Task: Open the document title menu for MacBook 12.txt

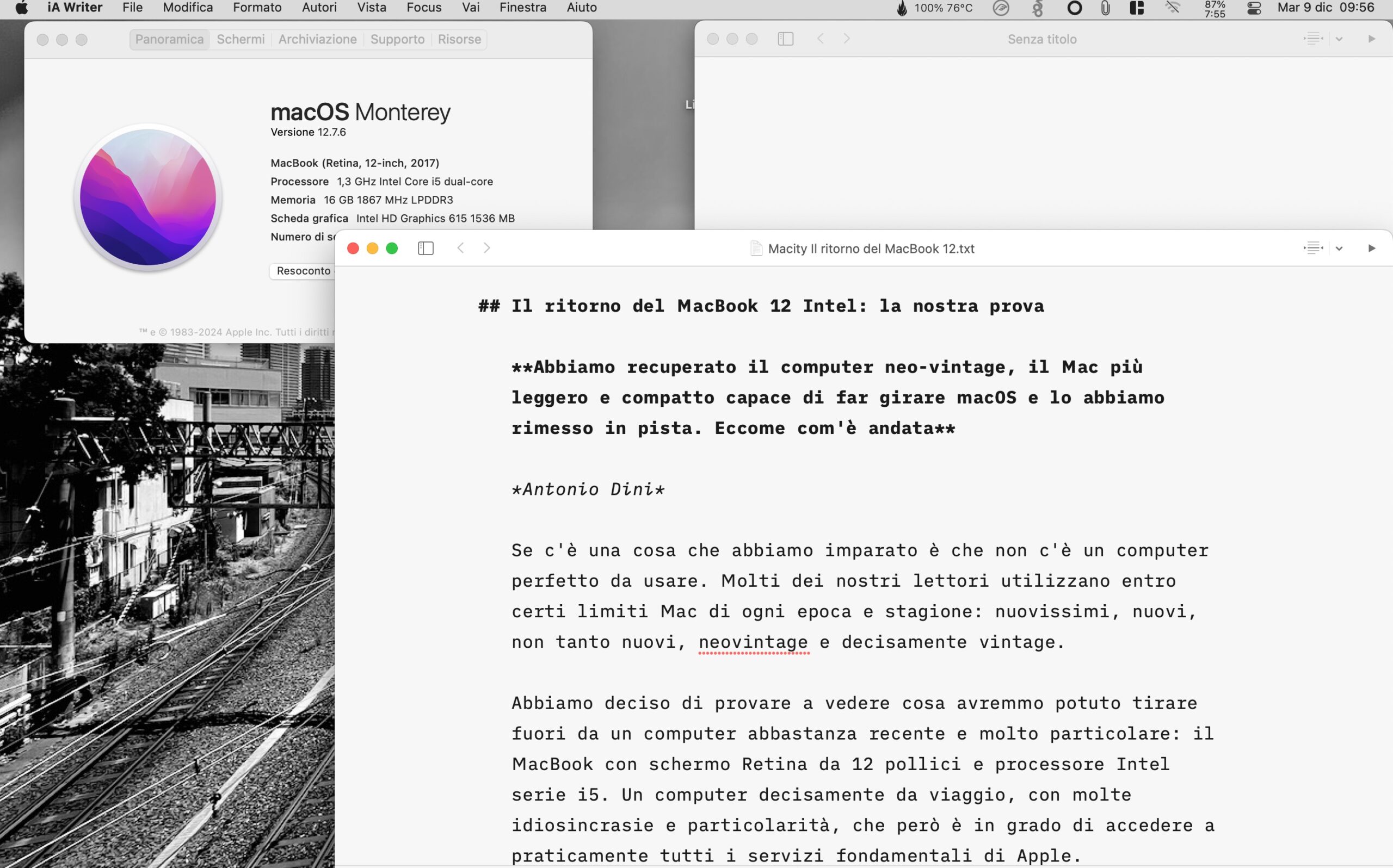Action: [861, 249]
